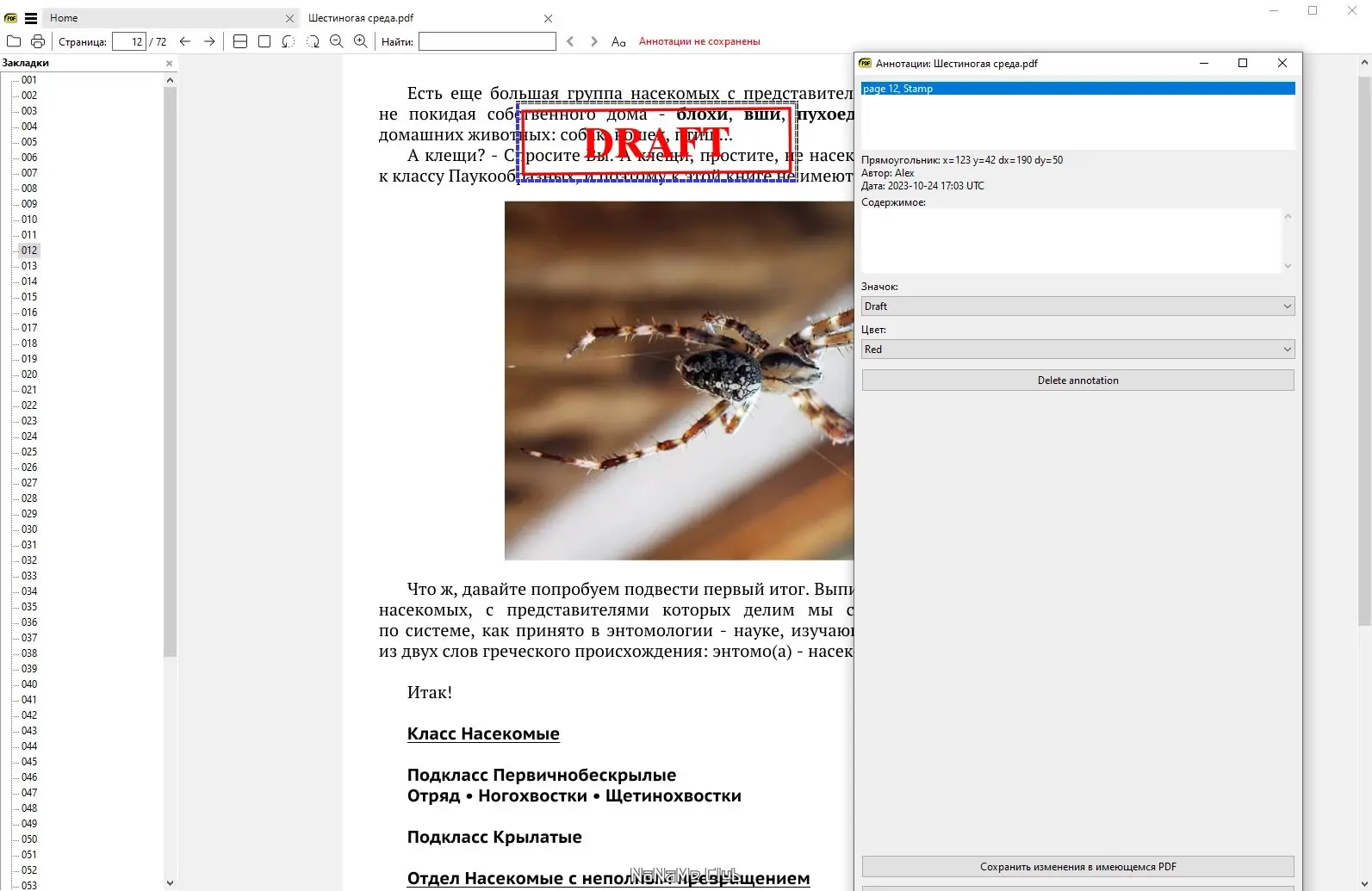1372x891 pixels.
Task: Maximize the Аннотации annotations window
Action: point(1243,63)
